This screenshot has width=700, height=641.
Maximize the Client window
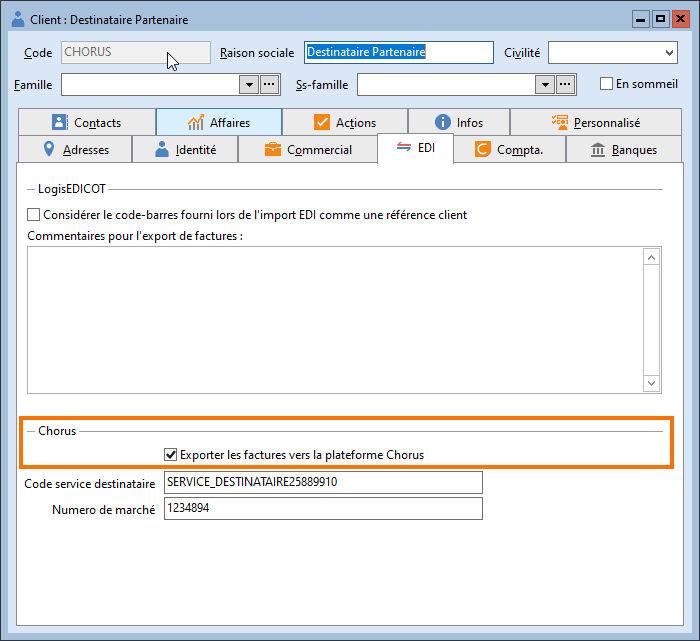[660, 19]
